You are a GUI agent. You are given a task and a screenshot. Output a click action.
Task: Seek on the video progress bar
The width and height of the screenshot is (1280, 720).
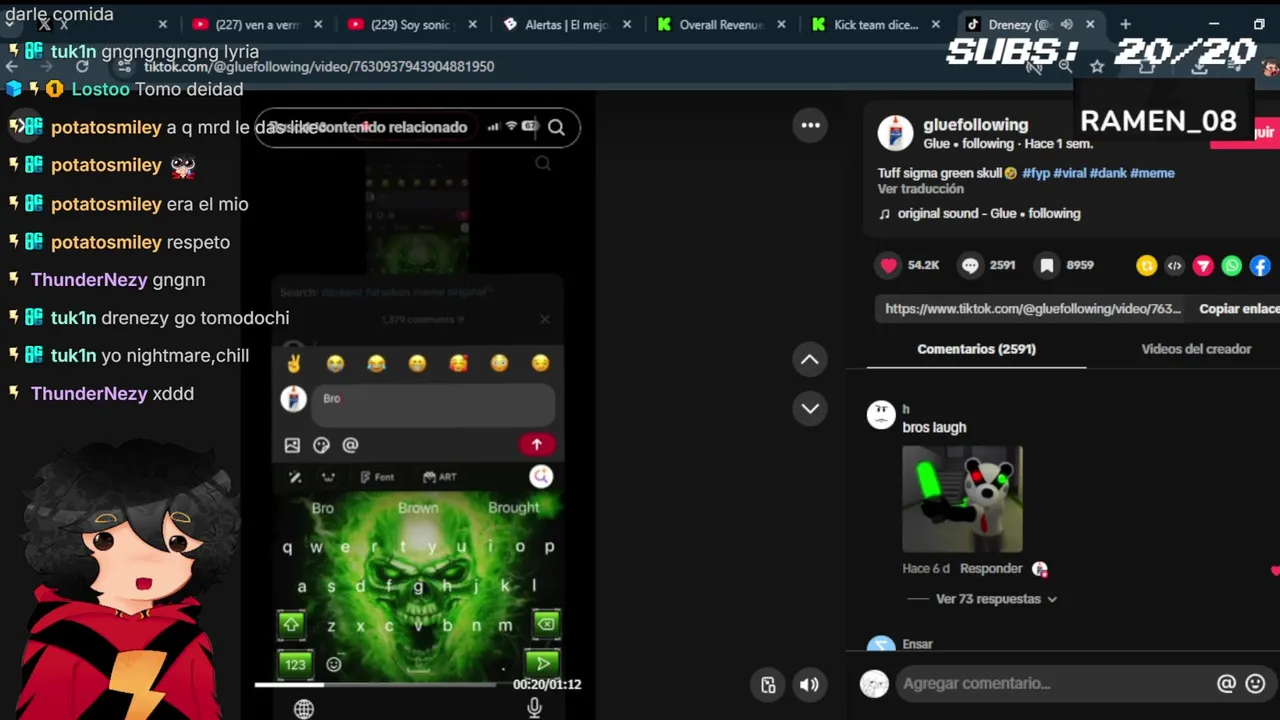coord(378,685)
